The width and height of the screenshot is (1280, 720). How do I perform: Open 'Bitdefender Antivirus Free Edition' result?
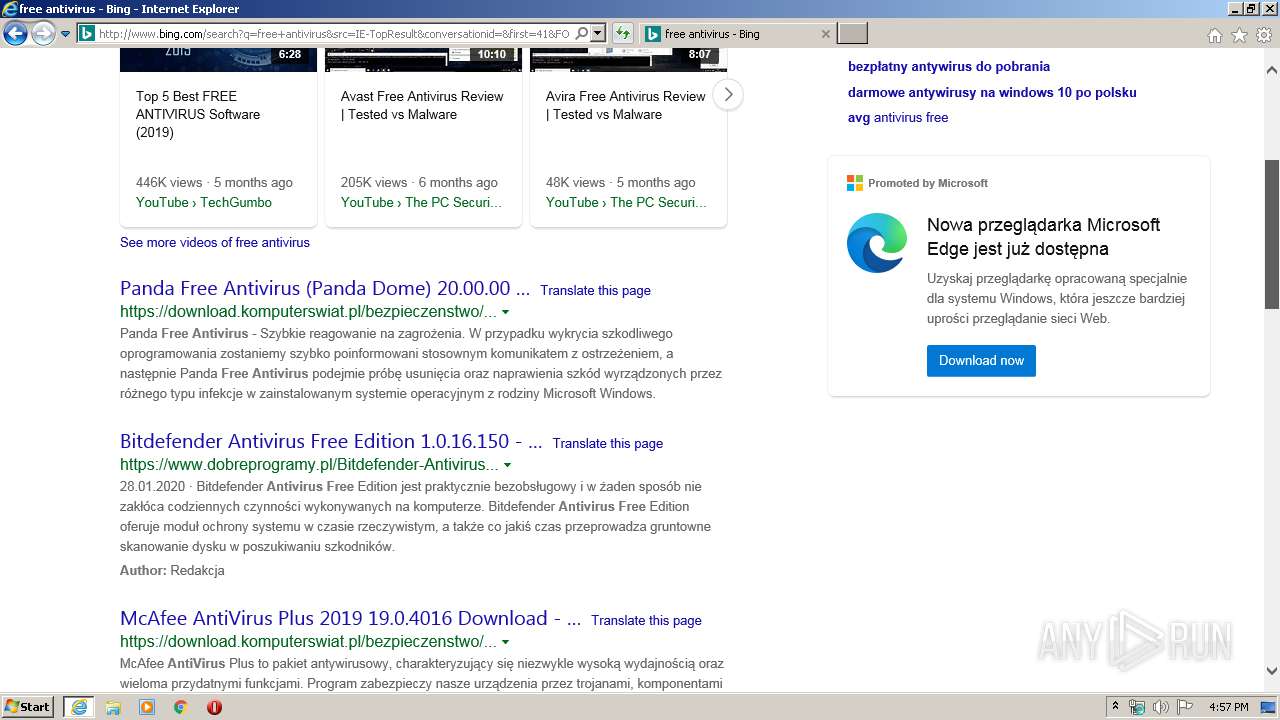click(x=331, y=442)
